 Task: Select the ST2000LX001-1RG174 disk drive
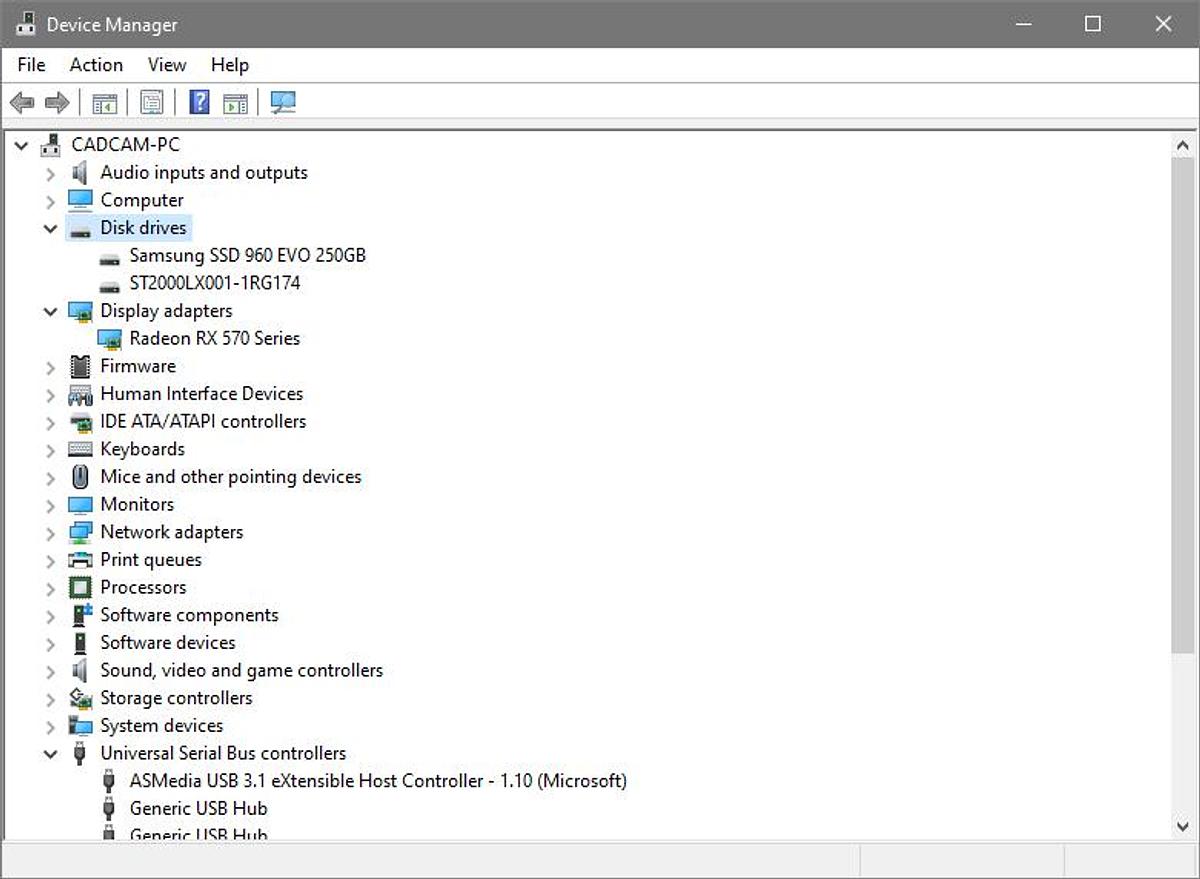[214, 283]
